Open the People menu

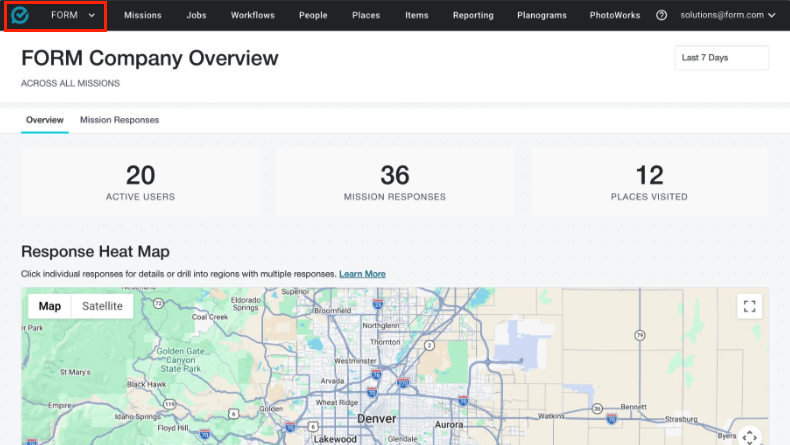pos(313,15)
